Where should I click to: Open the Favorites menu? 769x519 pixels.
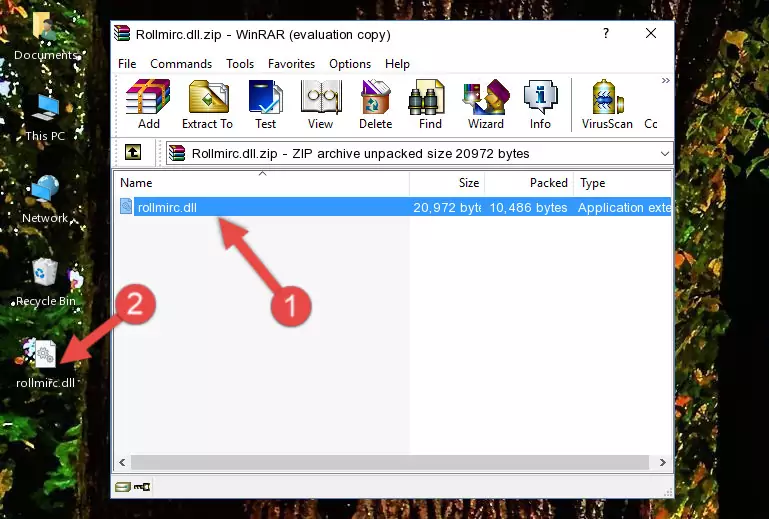click(291, 64)
